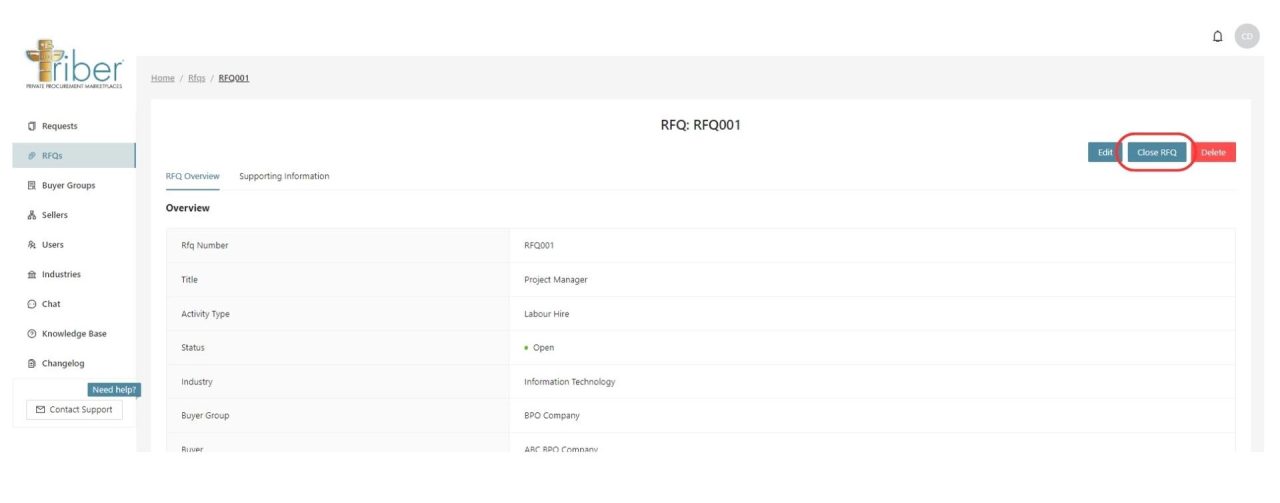This screenshot has height=503, width=1280.
Task: Click the red Delete button
Action: coord(1213,152)
